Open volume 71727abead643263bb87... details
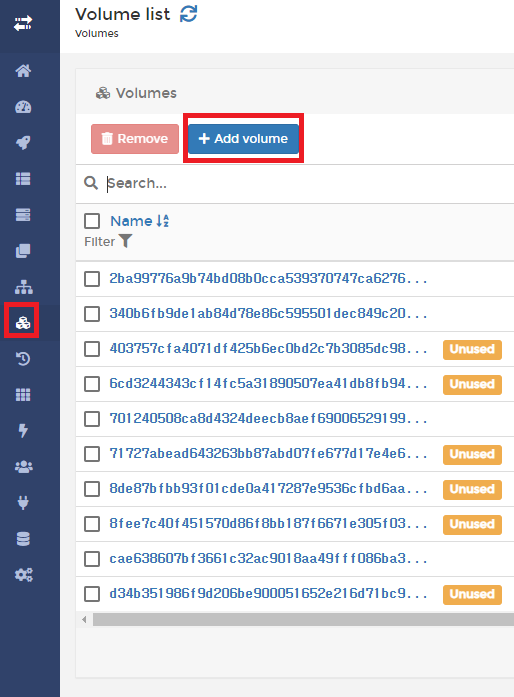Screen dimensions: 514x697 [268, 453]
